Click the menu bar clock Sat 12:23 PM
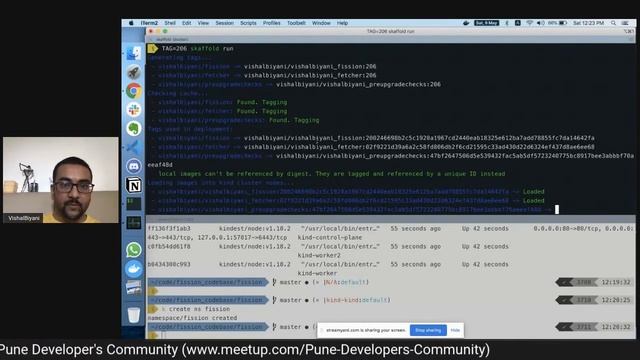This screenshot has width=640, height=360. click(588, 23)
